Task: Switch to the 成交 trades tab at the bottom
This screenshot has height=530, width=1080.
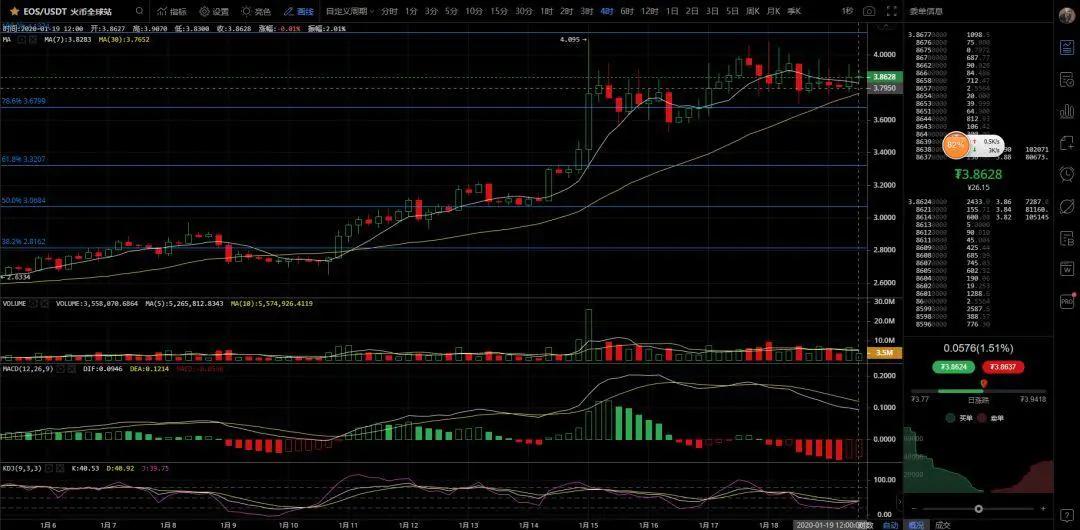Action: click(942, 524)
